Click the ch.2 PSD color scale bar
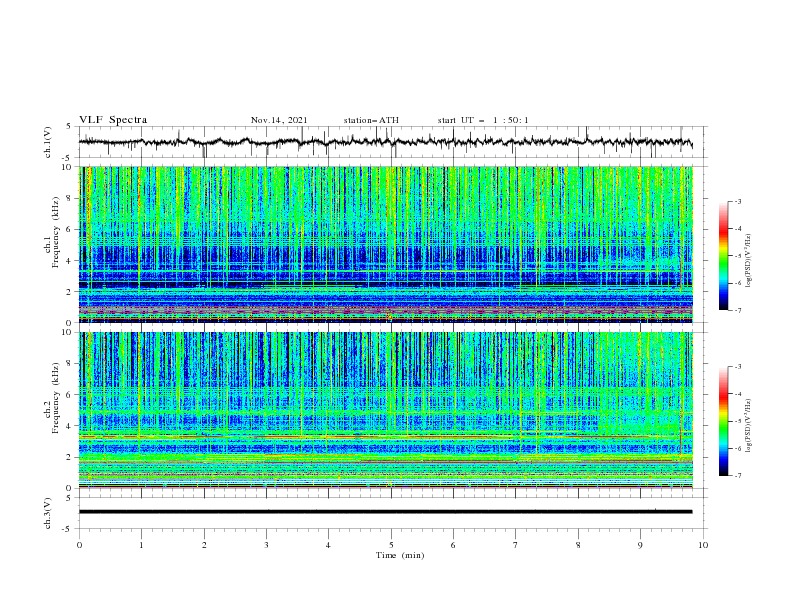This screenshot has width=792, height=612. click(x=723, y=421)
